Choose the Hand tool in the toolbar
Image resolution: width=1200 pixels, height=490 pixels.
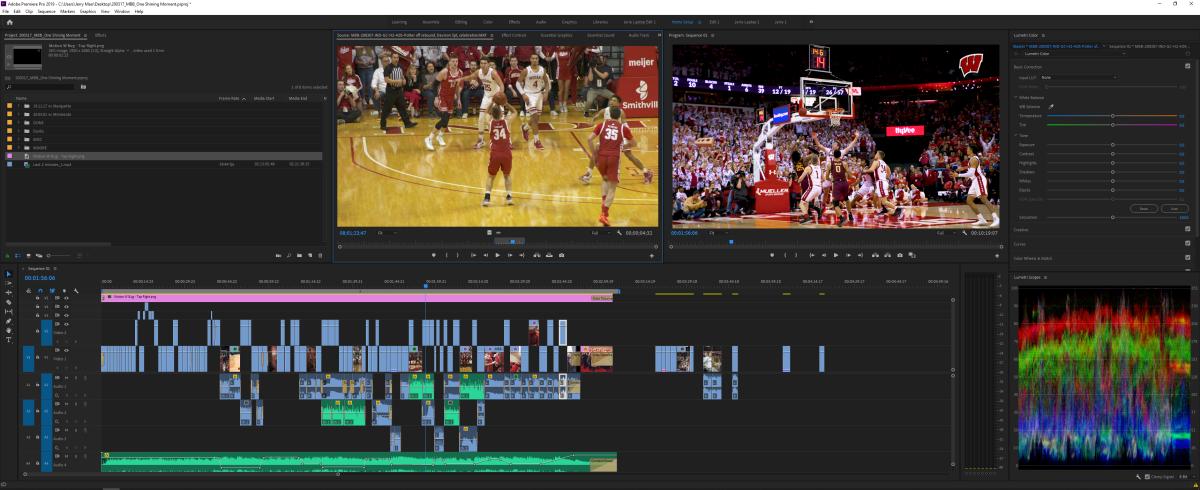click(9, 330)
